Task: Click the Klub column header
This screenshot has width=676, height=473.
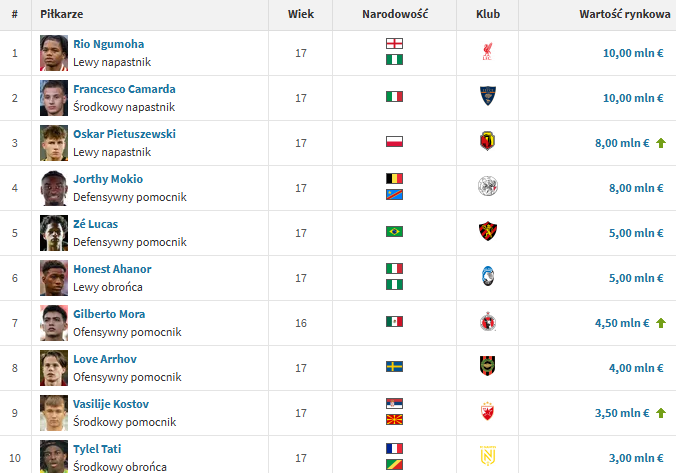Action: point(487,15)
